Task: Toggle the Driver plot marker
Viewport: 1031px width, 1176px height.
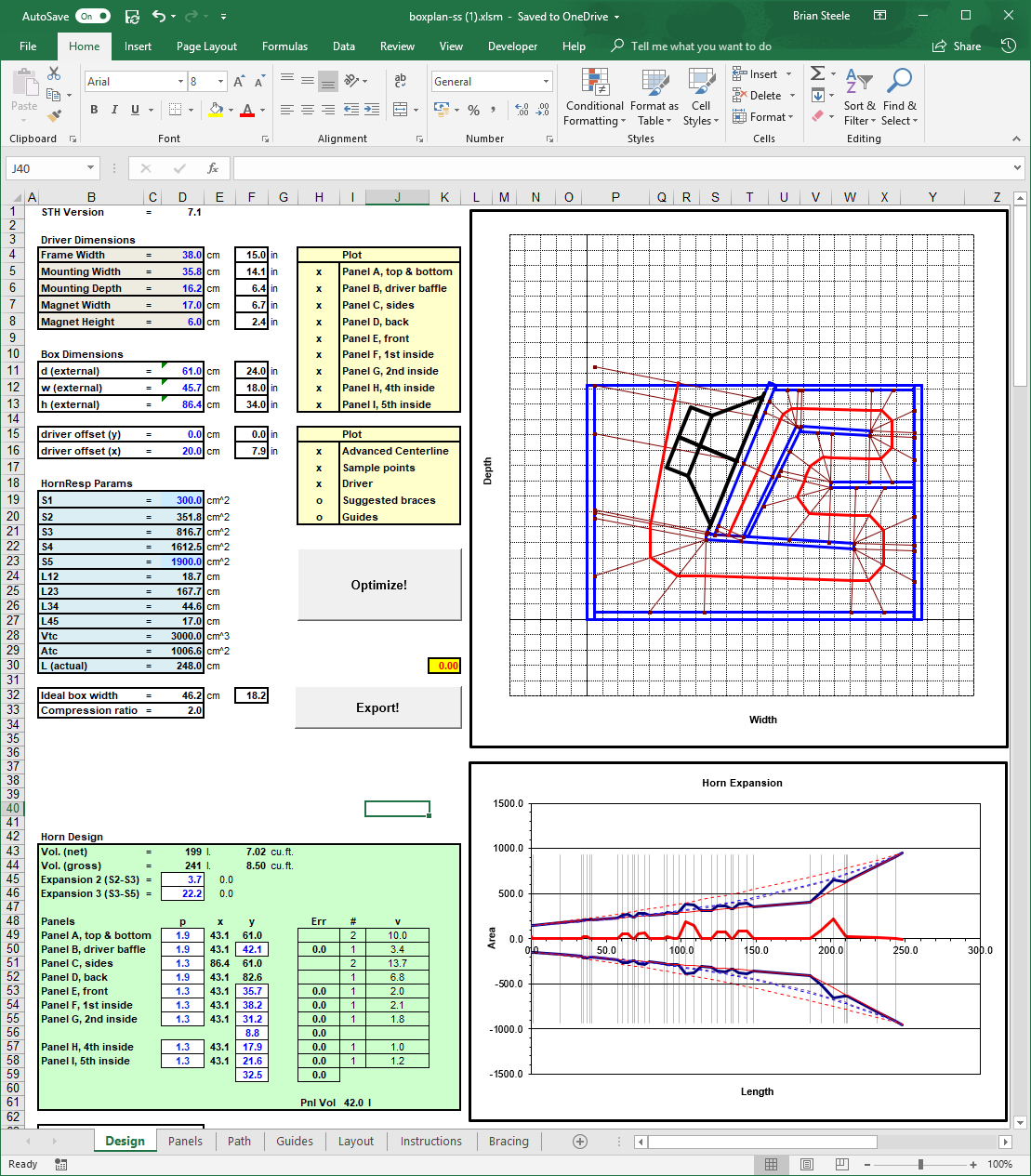Action: 319,483
